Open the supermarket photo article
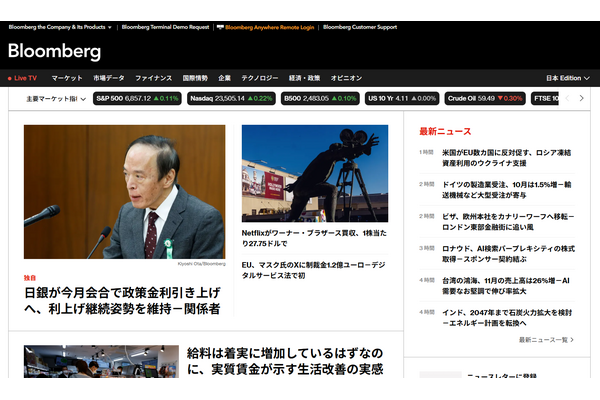This screenshot has height=400, width=600. (101, 361)
